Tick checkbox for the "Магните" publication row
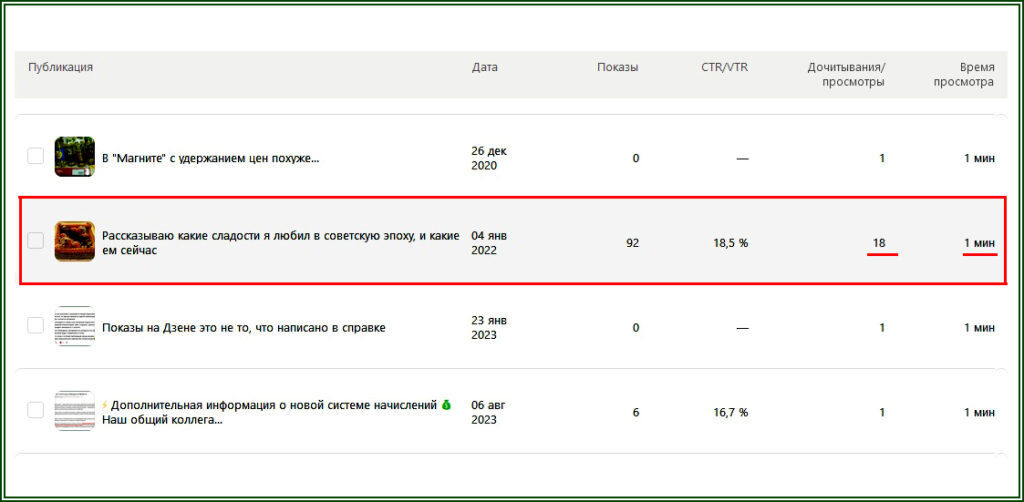Viewport: 1024px width, 502px height. click(35, 156)
